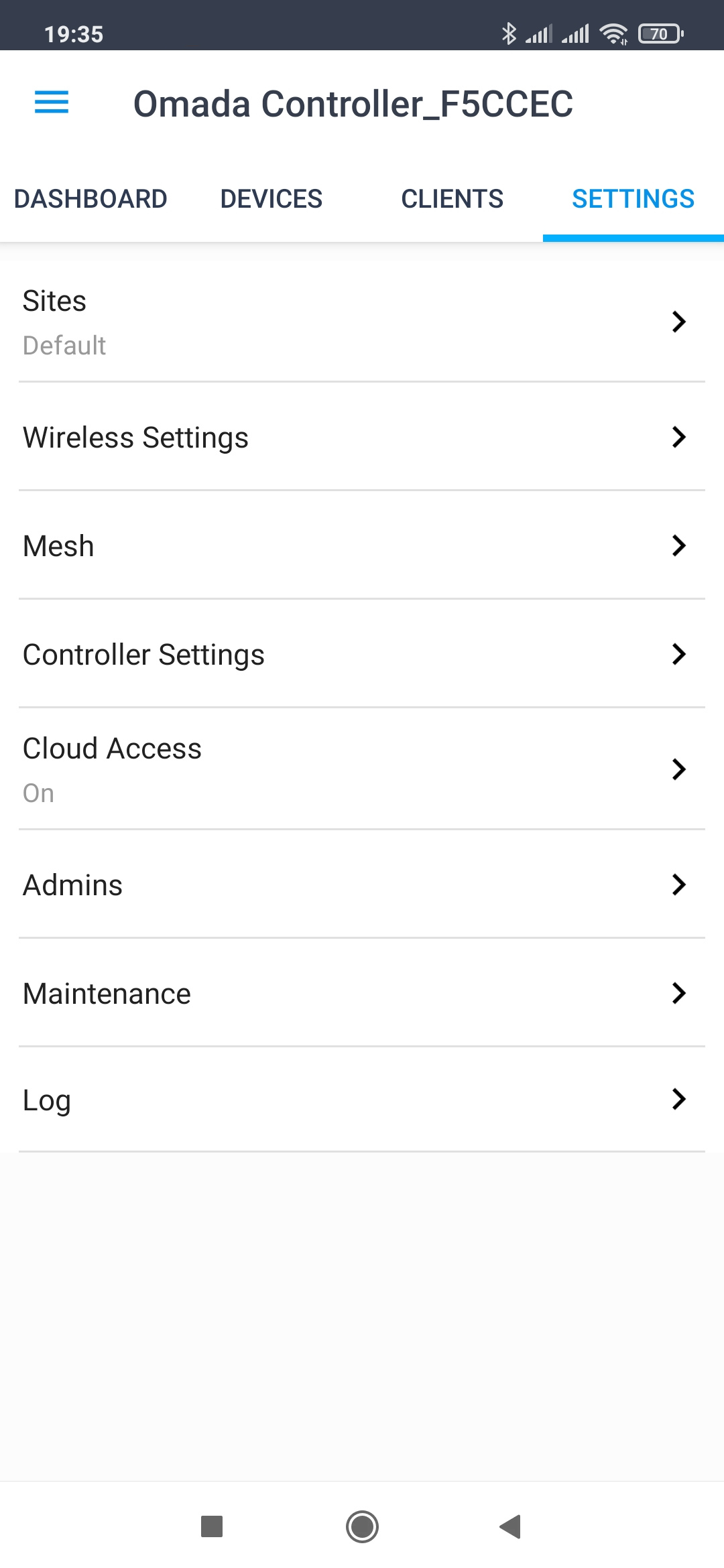Tap the Bluetooth status icon
The width and height of the screenshot is (724, 1568).
click(509, 34)
